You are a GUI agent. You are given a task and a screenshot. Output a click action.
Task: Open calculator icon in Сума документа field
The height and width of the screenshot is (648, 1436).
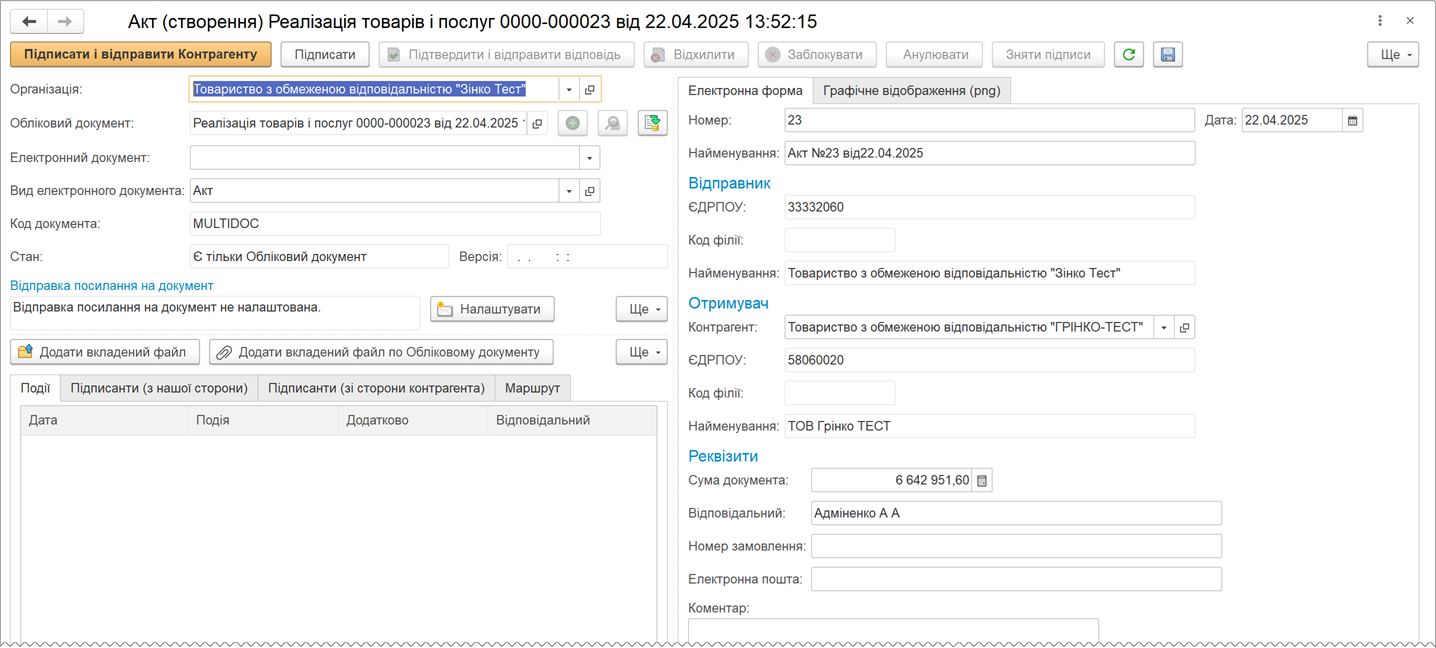coord(982,481)
